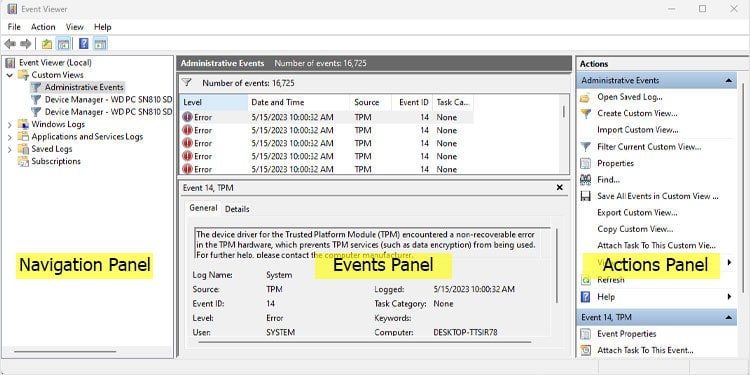Click the Actions panel vertical scrollbar
Image resolution: width=750 pixels, height=375 pixels.
[742, 187]
